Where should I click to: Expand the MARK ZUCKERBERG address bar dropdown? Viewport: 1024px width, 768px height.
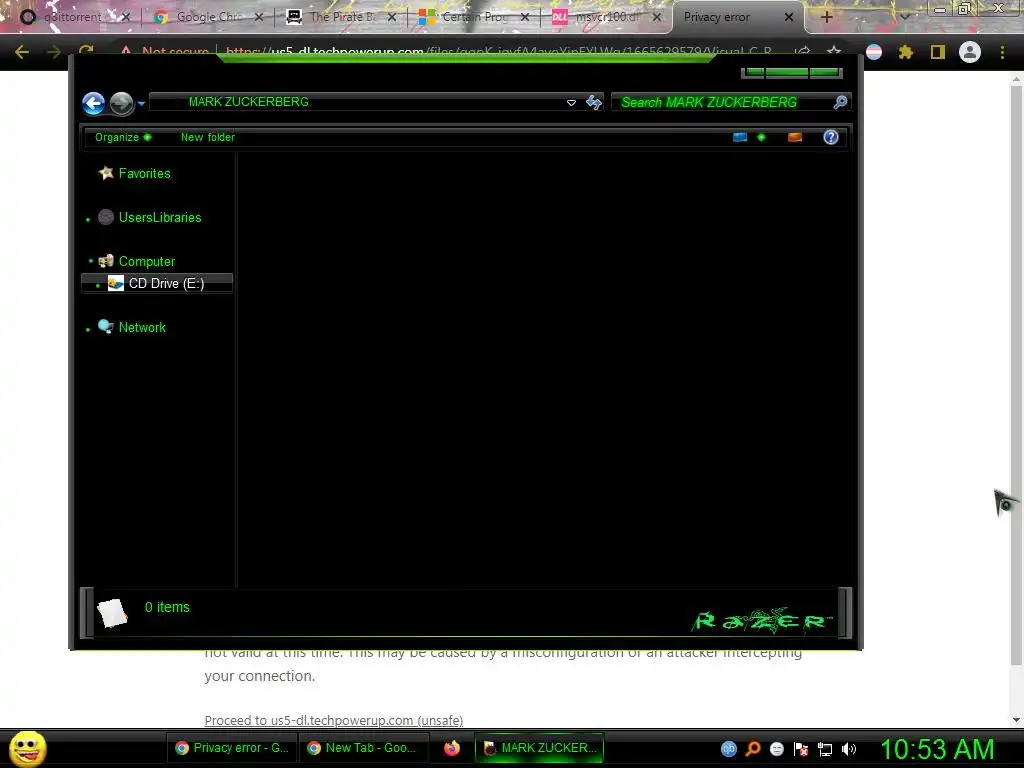coord(571,103)
